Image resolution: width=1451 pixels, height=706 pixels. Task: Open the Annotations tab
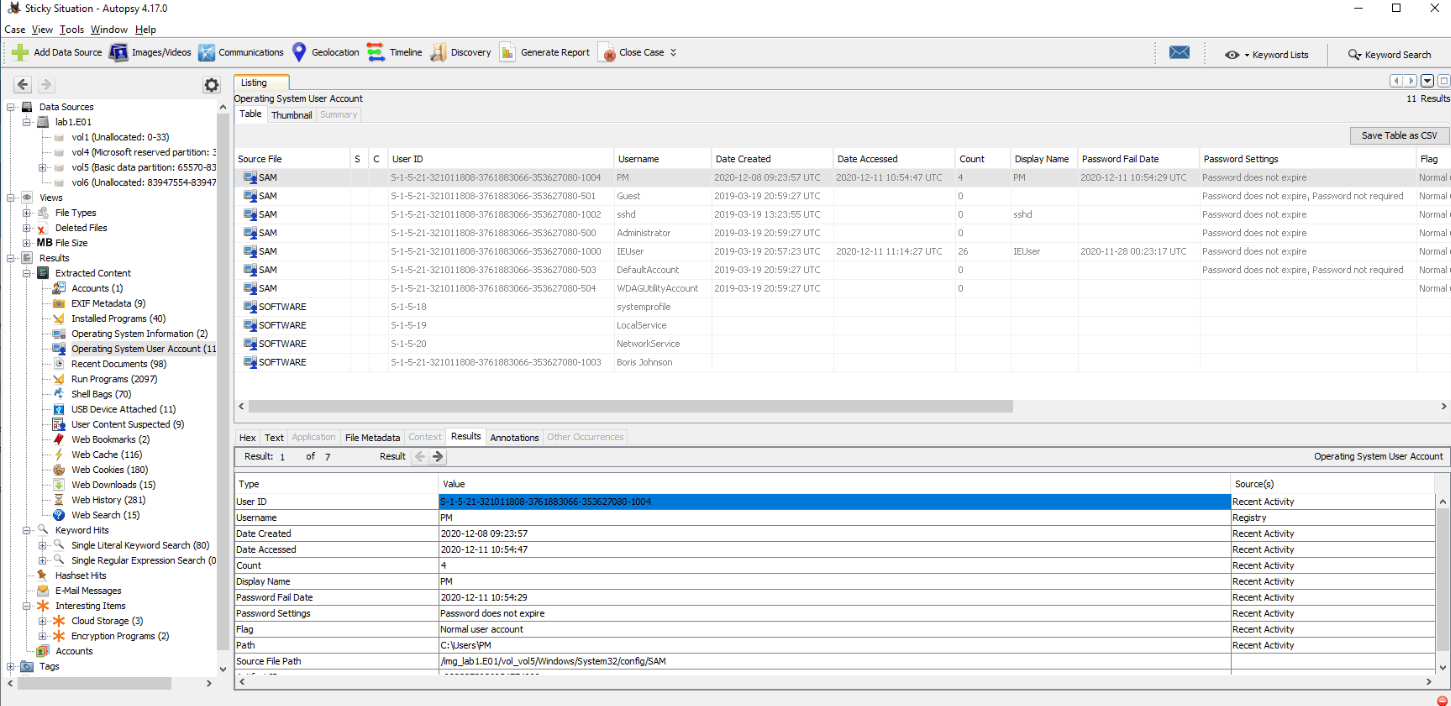click(515, 437)
